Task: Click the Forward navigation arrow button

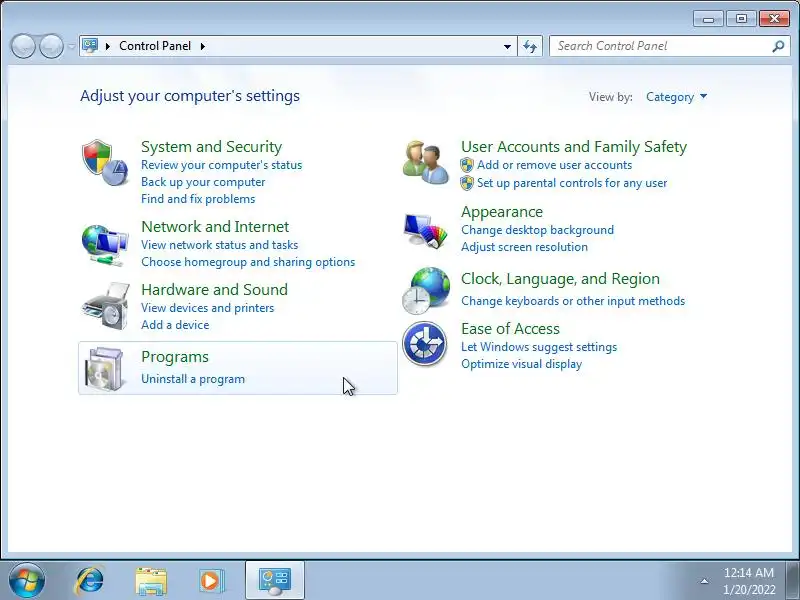Action: click(x=51, y=46)
